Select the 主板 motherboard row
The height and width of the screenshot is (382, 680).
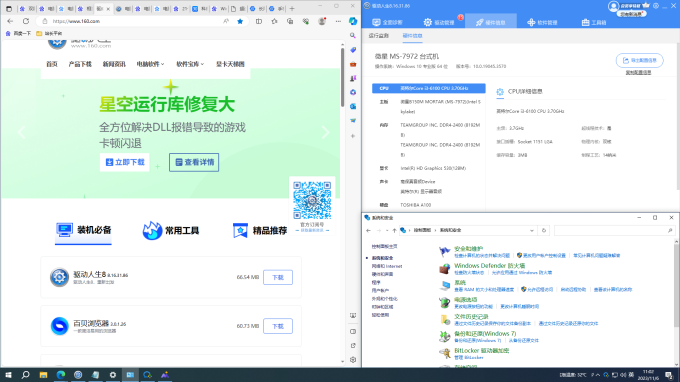tap(428, 107)
